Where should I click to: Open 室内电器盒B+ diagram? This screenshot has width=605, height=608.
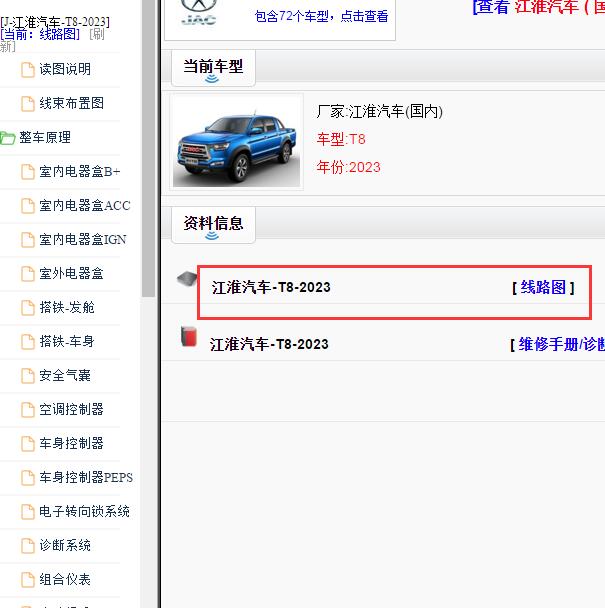tap(80, 171)
